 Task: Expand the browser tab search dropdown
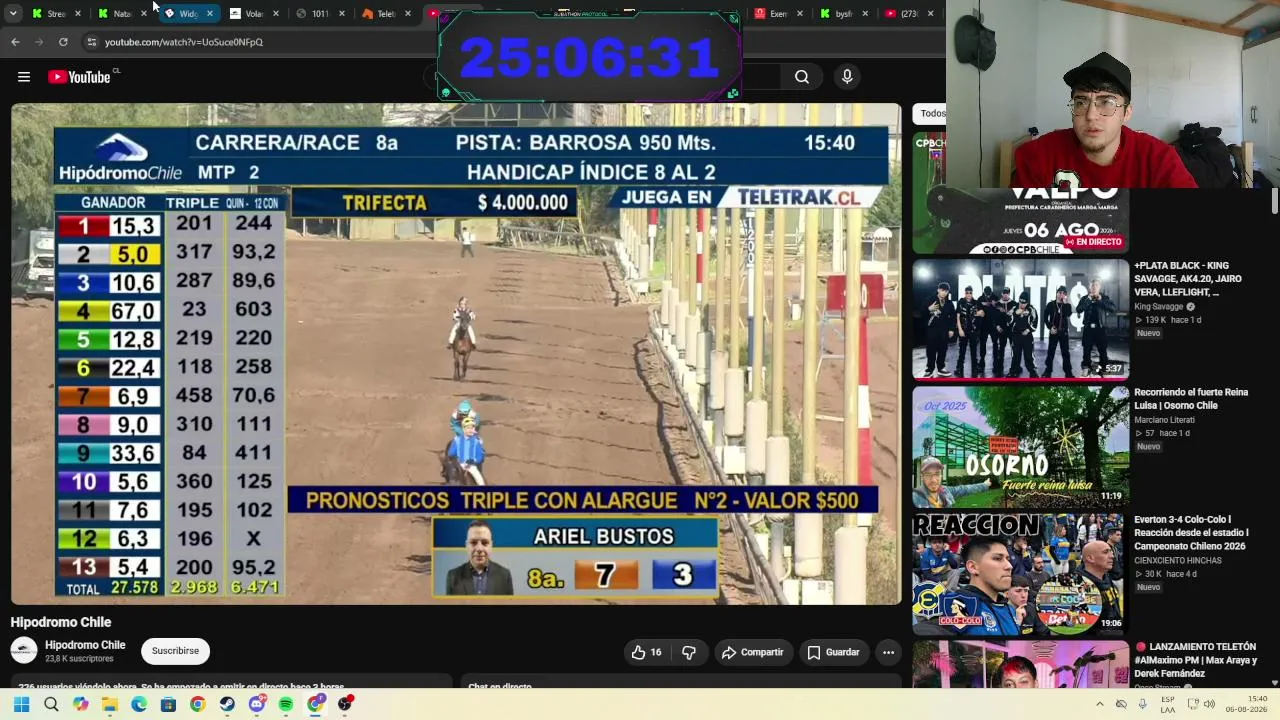[x=13, y=14]
